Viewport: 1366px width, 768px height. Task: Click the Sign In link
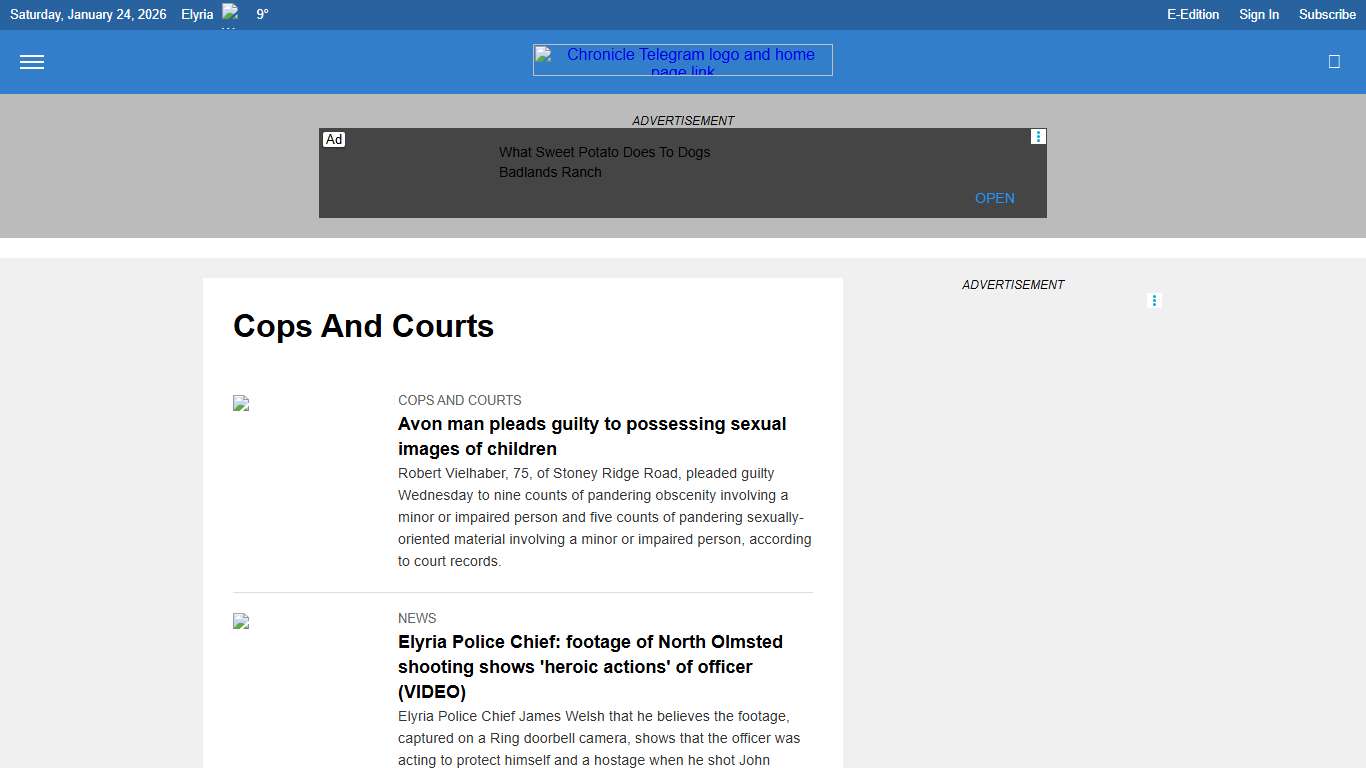point(1258,14)
